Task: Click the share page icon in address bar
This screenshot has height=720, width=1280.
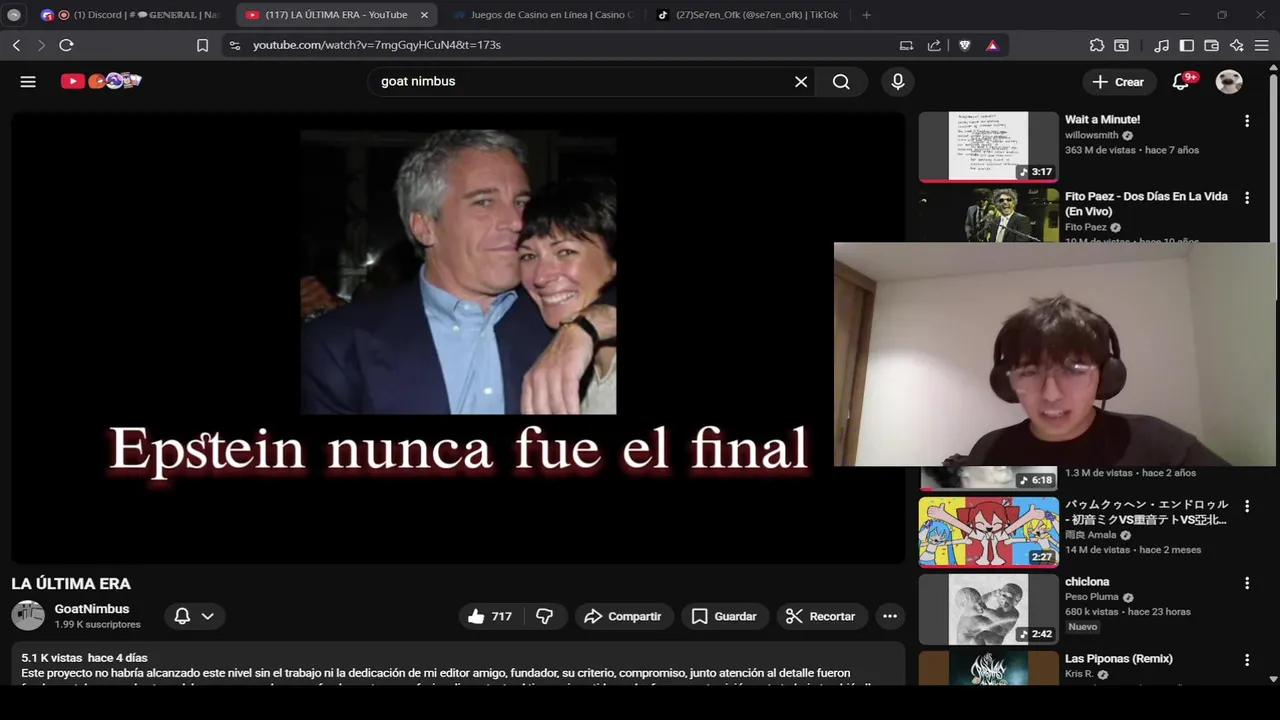Action: (934, 45)
